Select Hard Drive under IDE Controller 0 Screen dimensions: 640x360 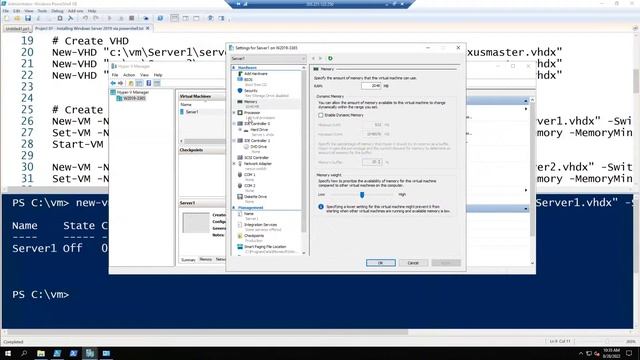pos(259,129)
